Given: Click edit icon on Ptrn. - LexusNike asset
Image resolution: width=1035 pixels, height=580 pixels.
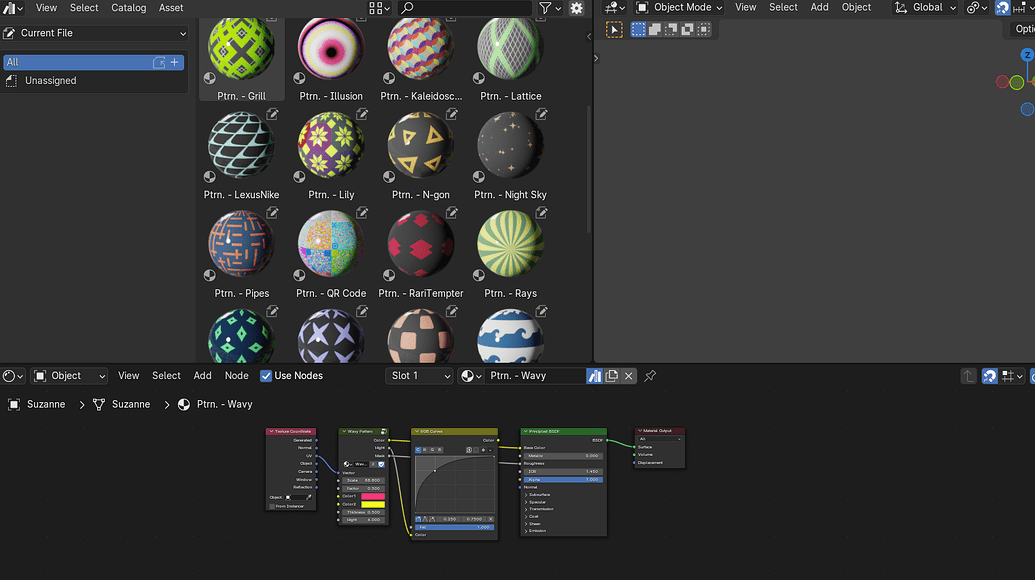Looking at the screenshot, I should pos(272,115).
